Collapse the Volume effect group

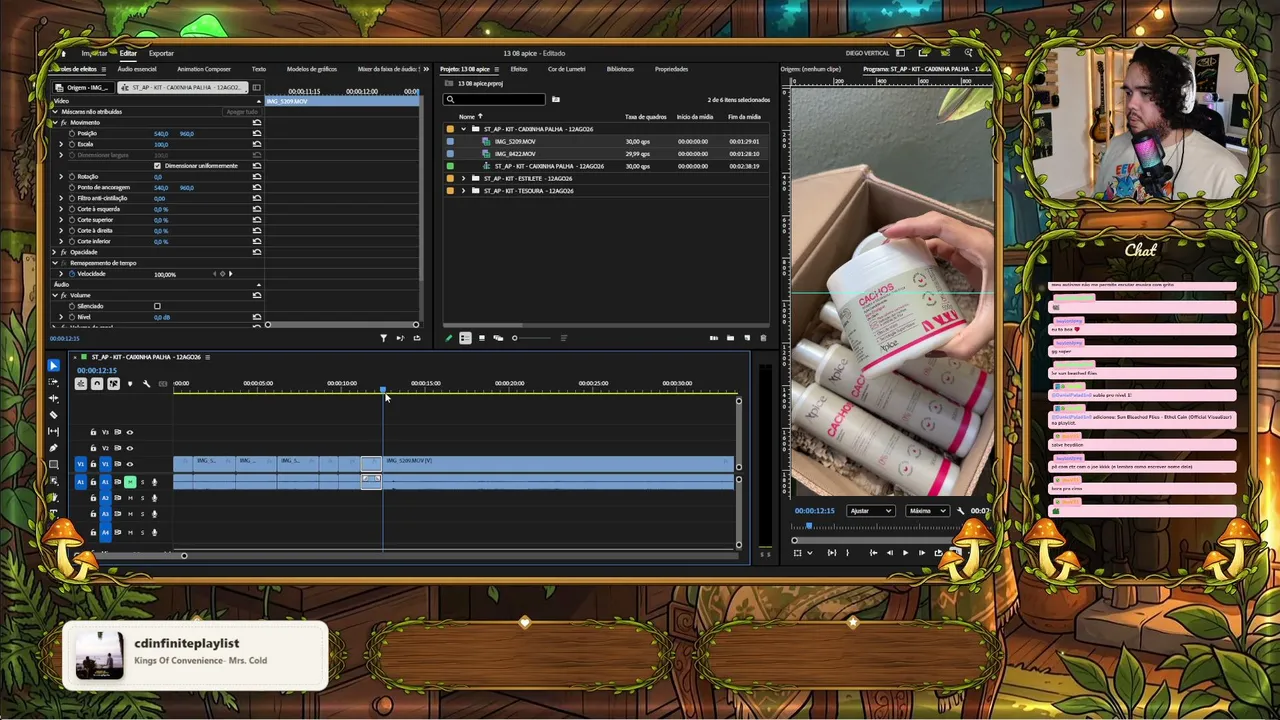tap(54, 295)
